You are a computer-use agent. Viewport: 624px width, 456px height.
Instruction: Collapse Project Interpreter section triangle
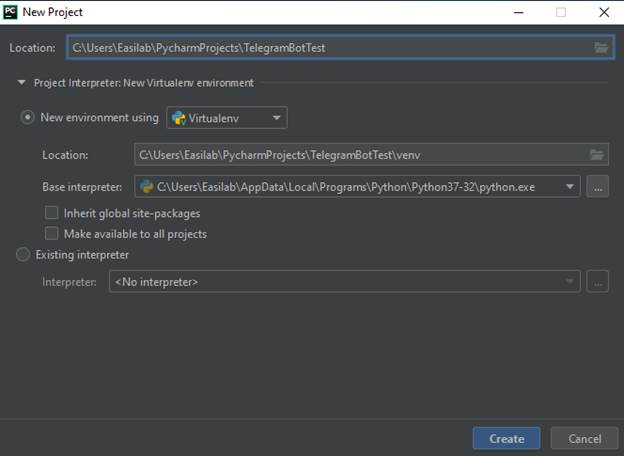pyautogui.click(x=21, y=83)
